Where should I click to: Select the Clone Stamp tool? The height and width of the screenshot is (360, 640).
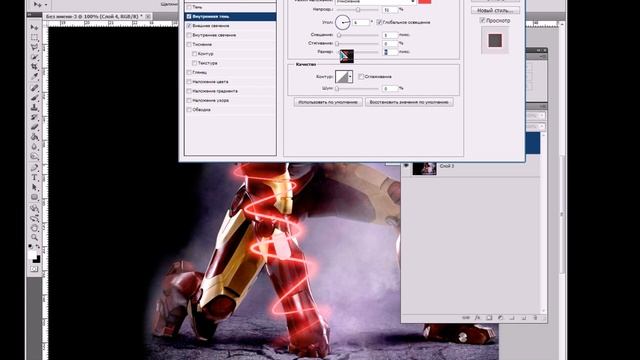(35, 107)
